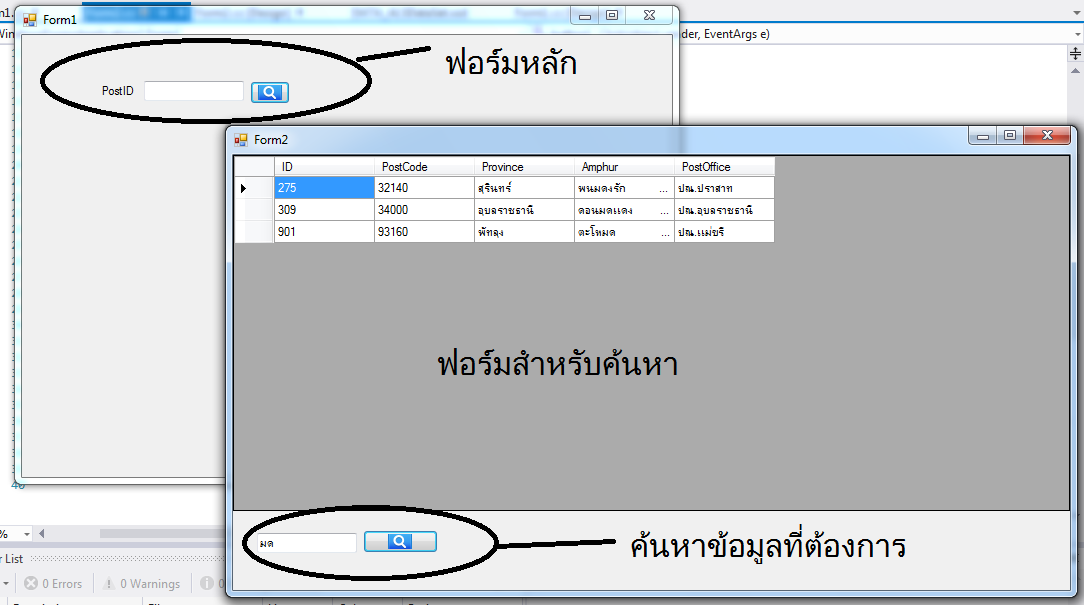The height and width of the screenshot is (605, 1084).
Task: Select the Amphur cell in row 275
Action: [624, 187]
